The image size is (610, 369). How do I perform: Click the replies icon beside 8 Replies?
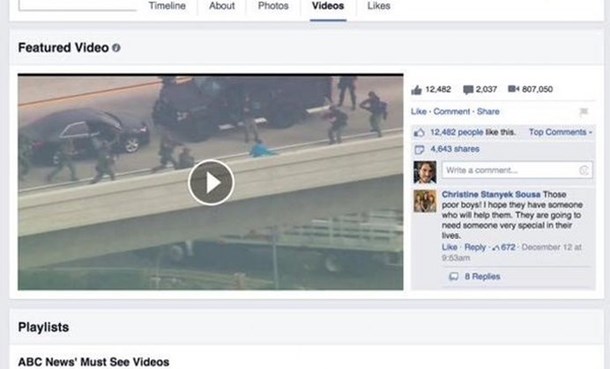tap(453, 276)
